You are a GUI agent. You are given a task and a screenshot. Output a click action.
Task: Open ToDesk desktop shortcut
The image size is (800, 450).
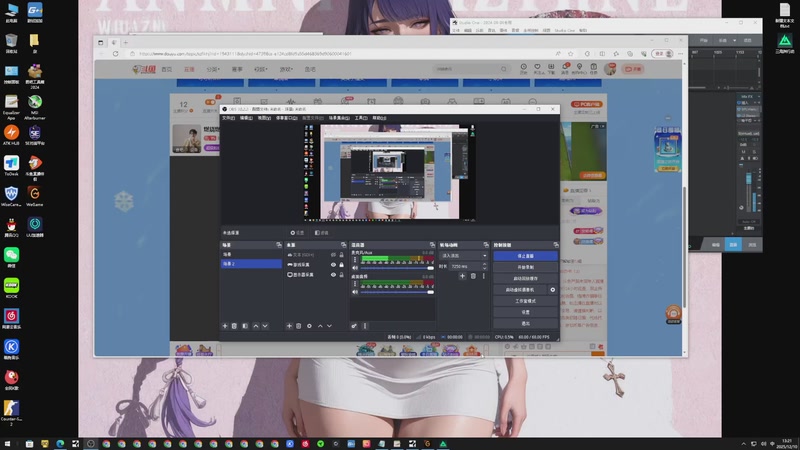11,166
